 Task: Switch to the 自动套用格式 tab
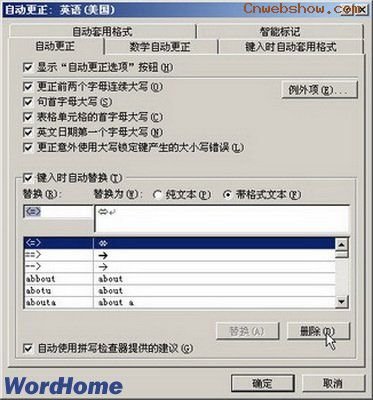[x=102, y=32]
